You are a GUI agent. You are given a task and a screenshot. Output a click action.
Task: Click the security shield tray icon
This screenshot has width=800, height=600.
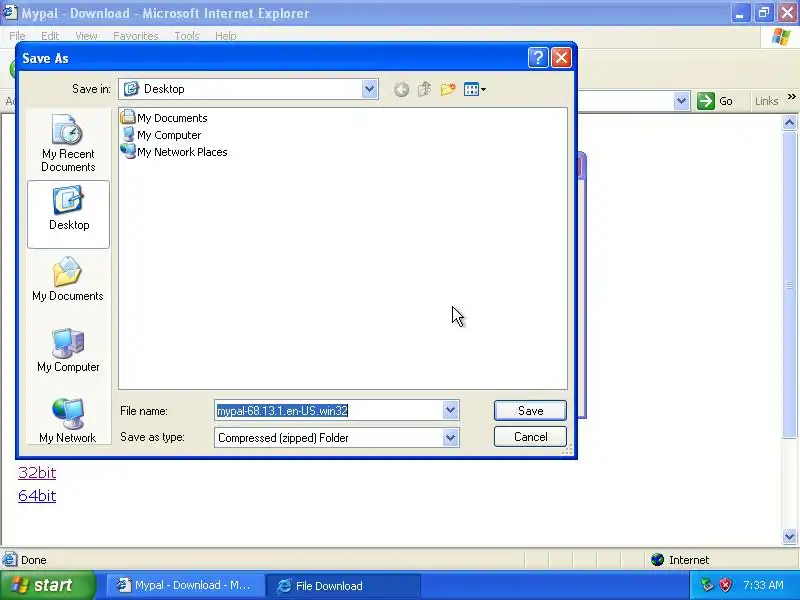[x=725, y=585]
